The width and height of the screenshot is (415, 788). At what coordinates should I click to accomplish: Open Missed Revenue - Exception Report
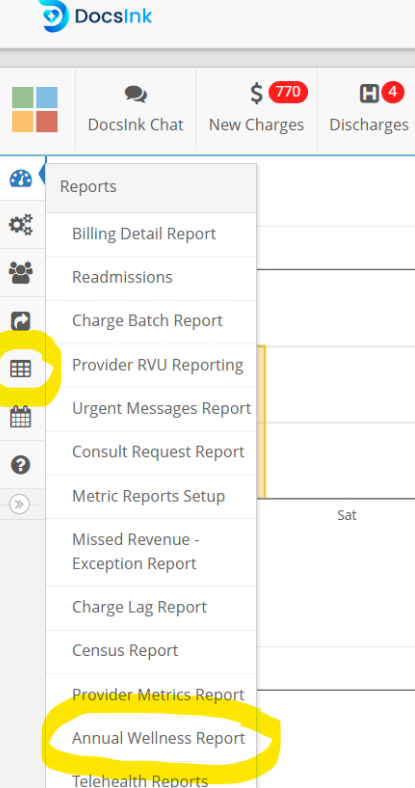pyautogui.click(x=151, y=552)
